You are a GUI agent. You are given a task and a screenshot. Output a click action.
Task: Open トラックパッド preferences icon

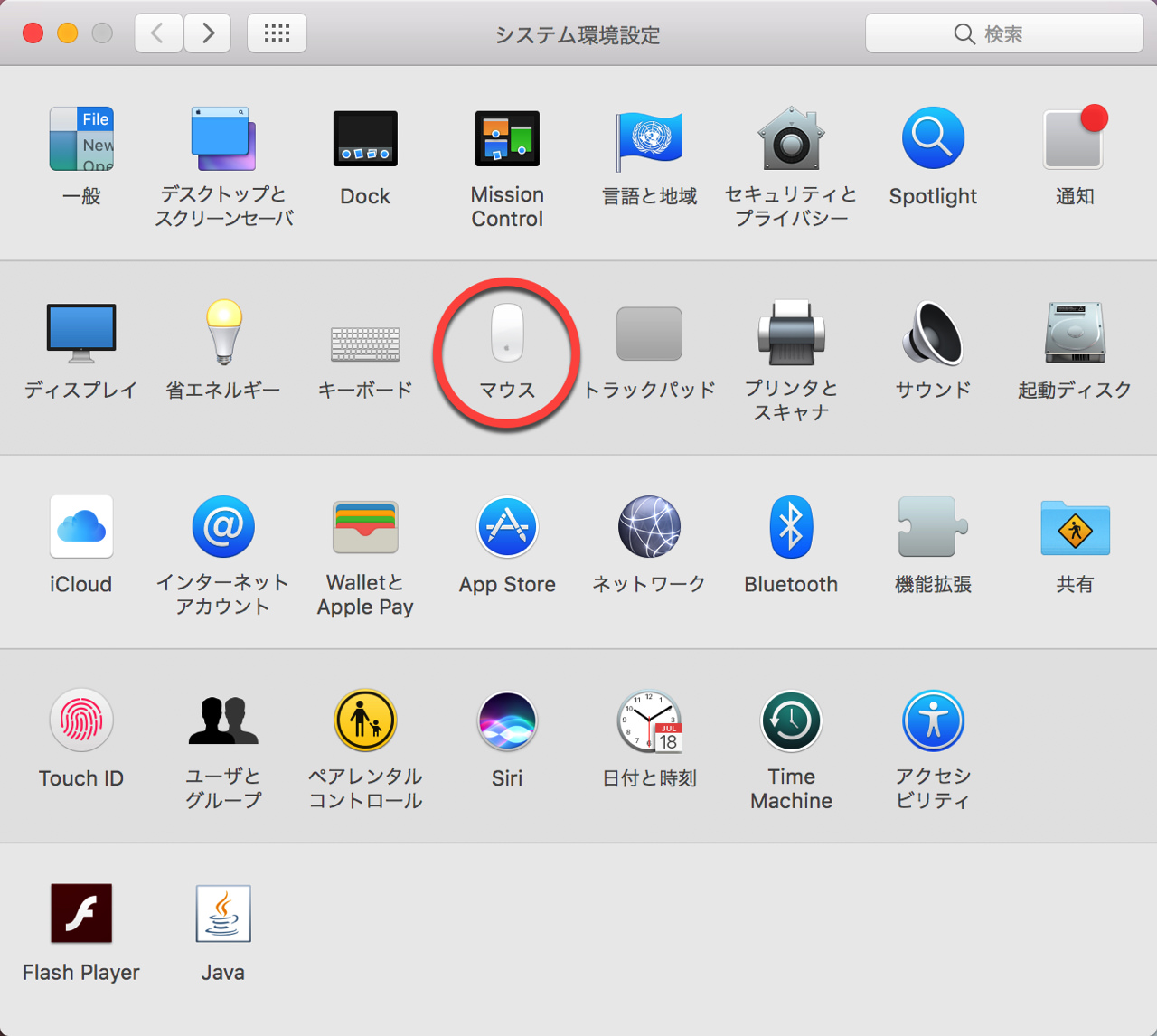point(649,333)
